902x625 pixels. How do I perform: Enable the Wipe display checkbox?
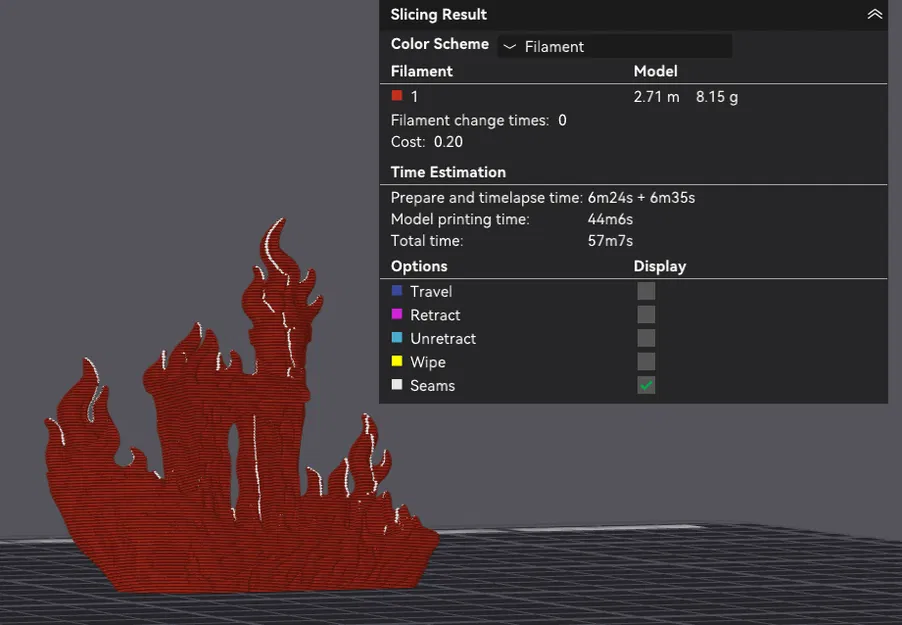[x=645, y=361]
